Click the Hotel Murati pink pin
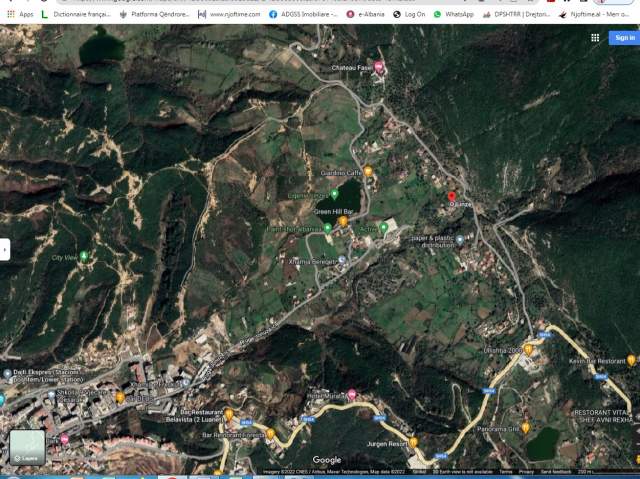Image resolution: width=640 pixels, height=479 pixels. pyautogui.click(x=351, y=395)
